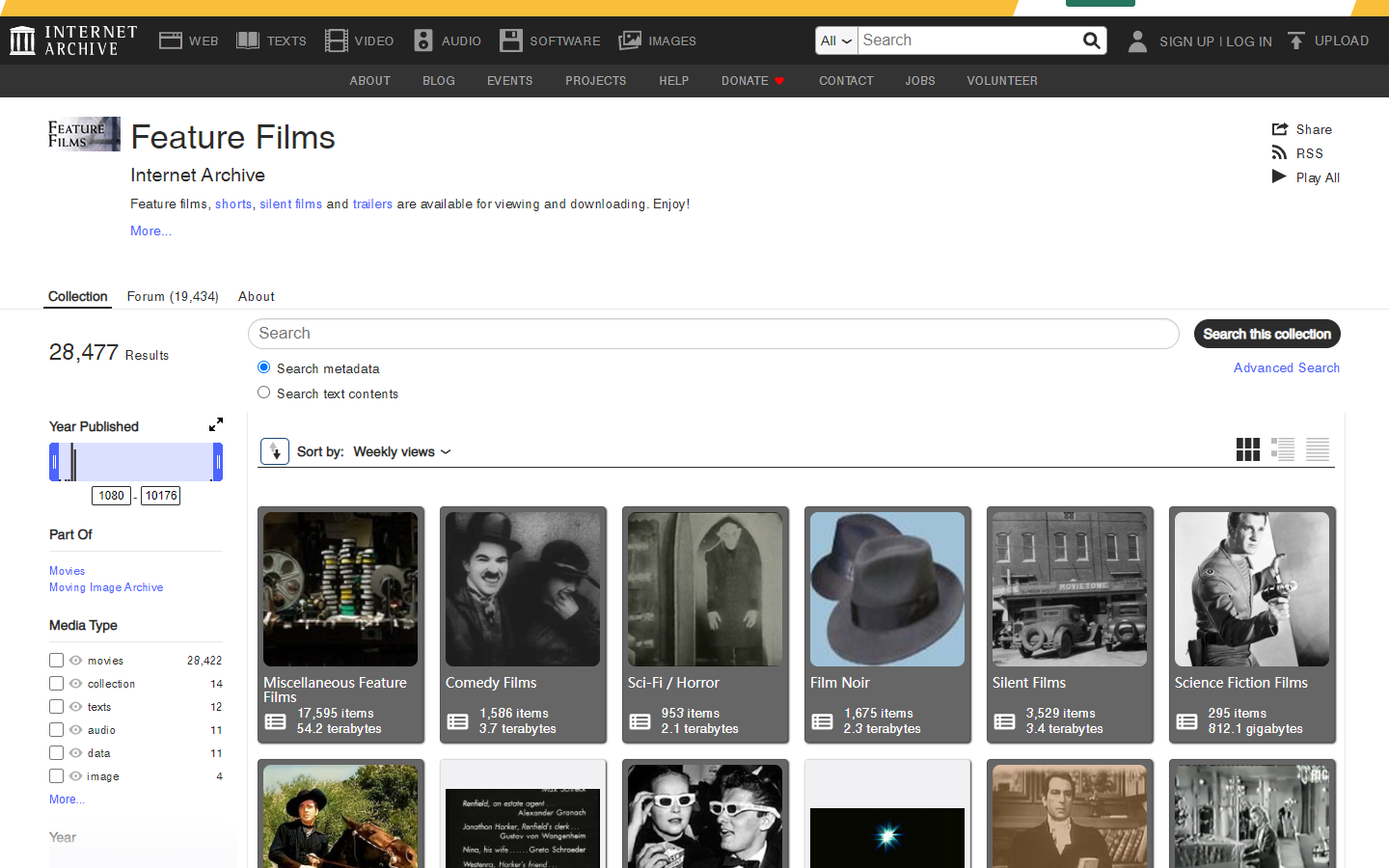Image resolution: width=1389 pixels, height=868 pixels.
Task: Open the HELP menu item
Action: 674,81
